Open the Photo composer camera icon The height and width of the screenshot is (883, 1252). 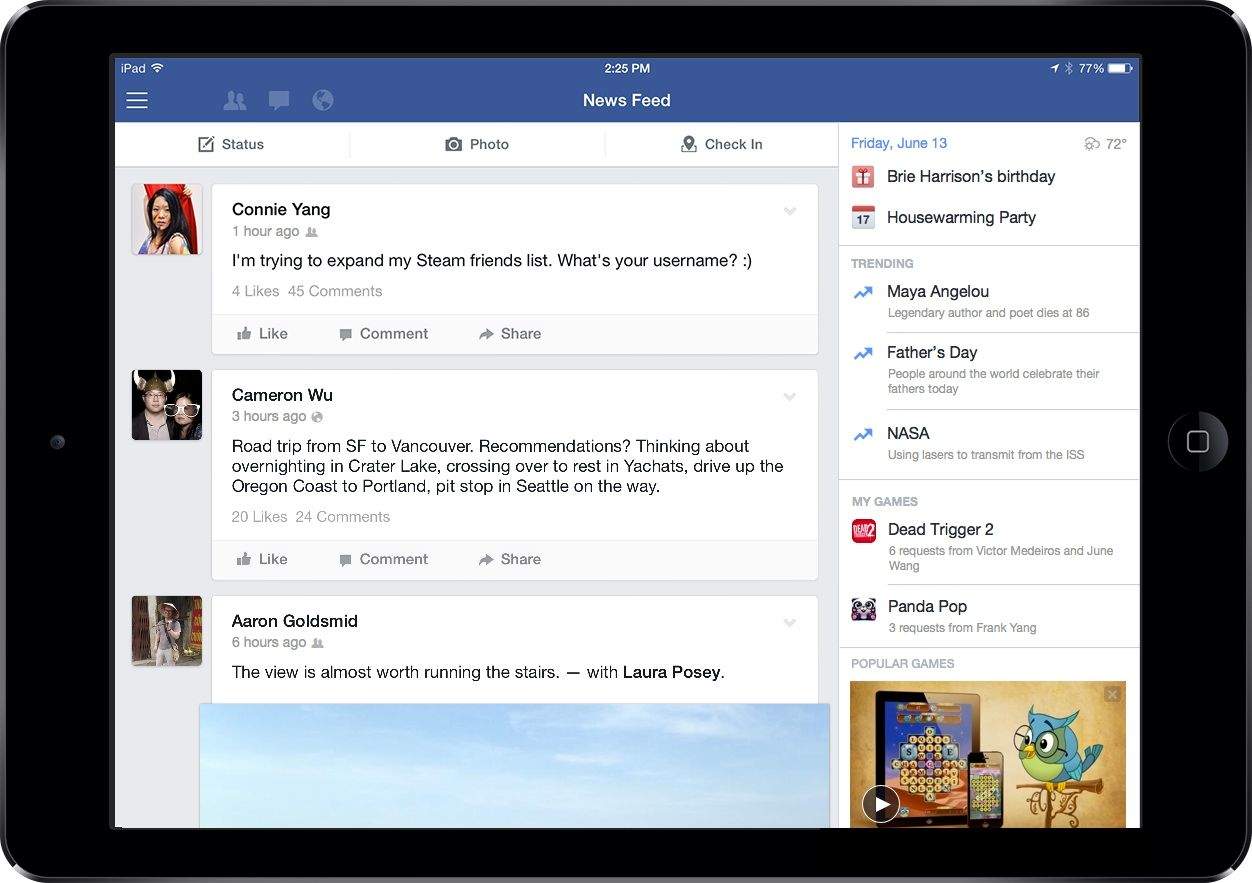(454, 144)
